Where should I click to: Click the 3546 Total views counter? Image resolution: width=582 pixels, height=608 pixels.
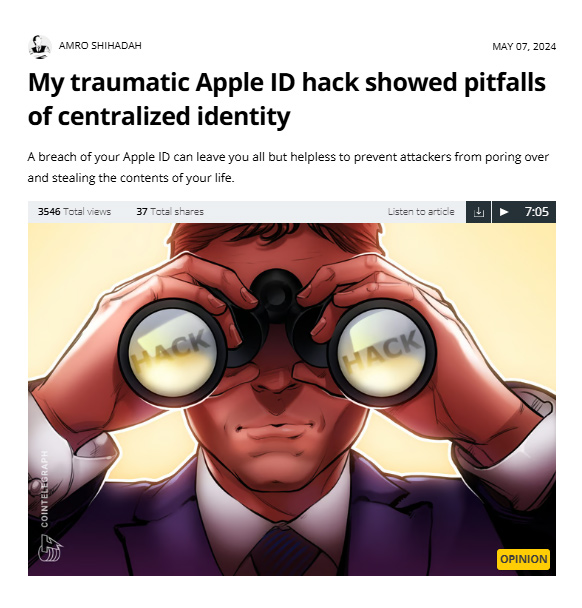(74, 212)
